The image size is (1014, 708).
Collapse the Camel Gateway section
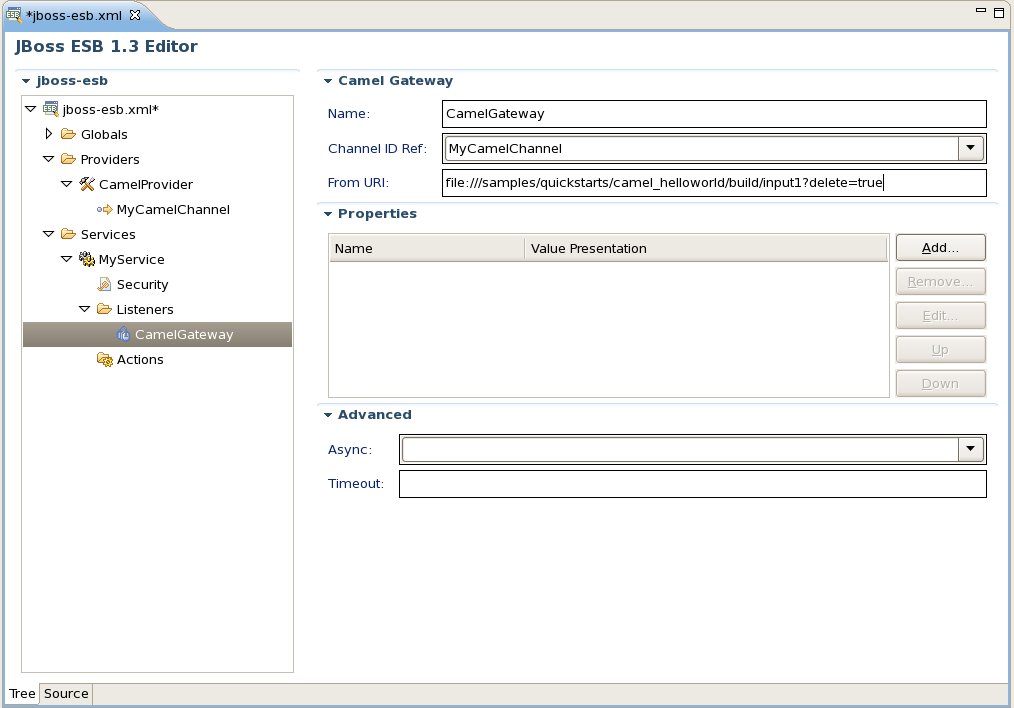tap(328, 81)
